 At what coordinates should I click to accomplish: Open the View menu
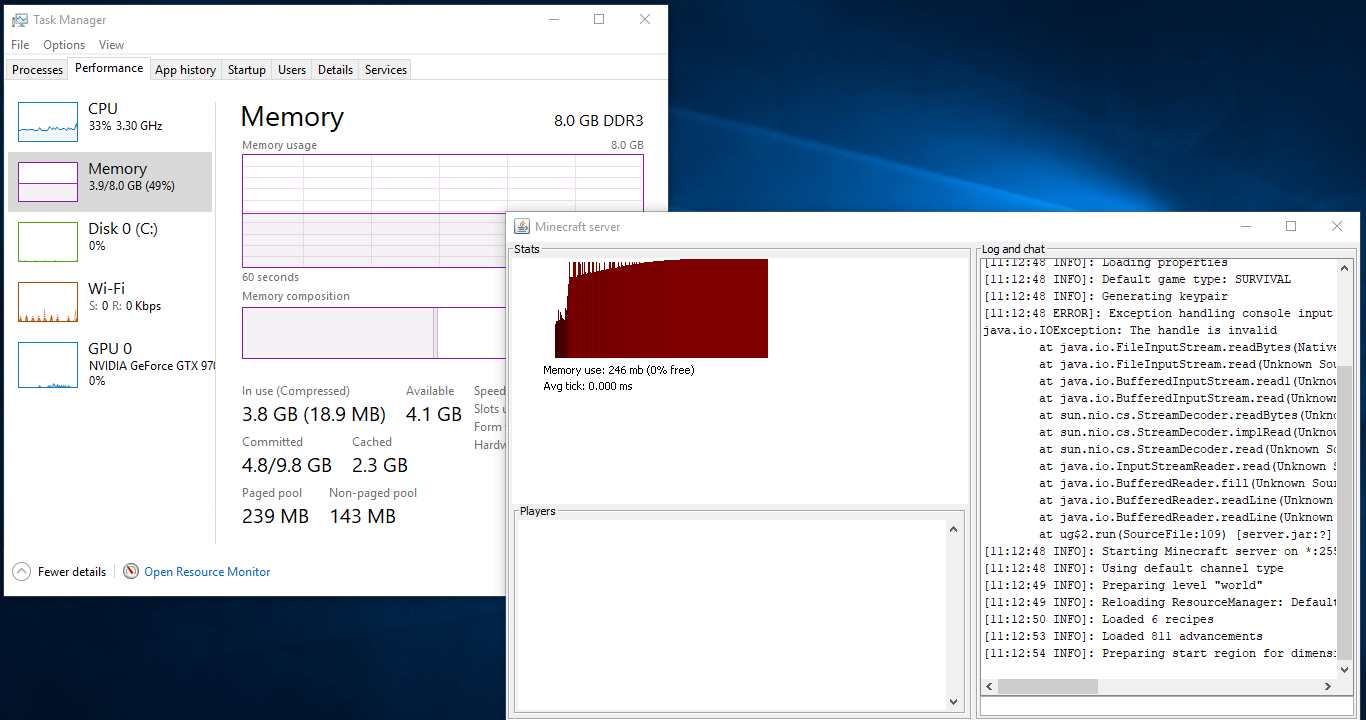[112, 45]
